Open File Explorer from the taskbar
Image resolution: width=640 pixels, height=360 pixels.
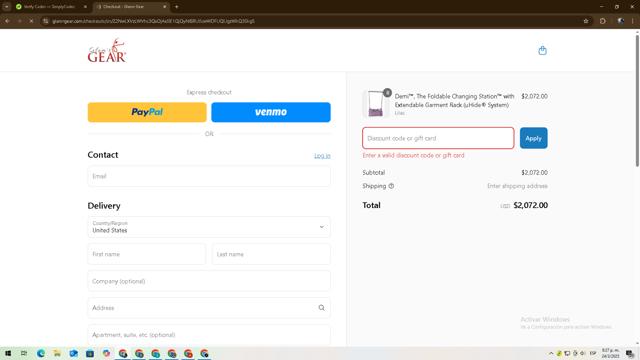57,353
